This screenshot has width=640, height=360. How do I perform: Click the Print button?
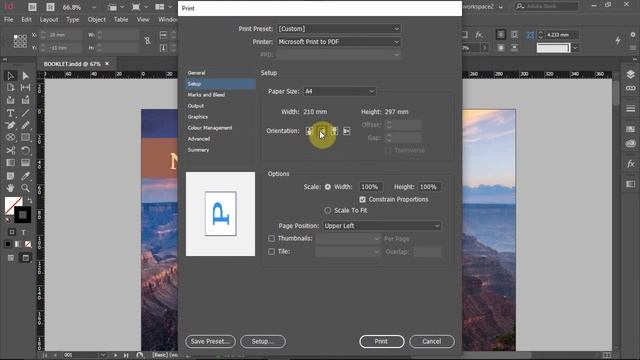click(382, 341)
